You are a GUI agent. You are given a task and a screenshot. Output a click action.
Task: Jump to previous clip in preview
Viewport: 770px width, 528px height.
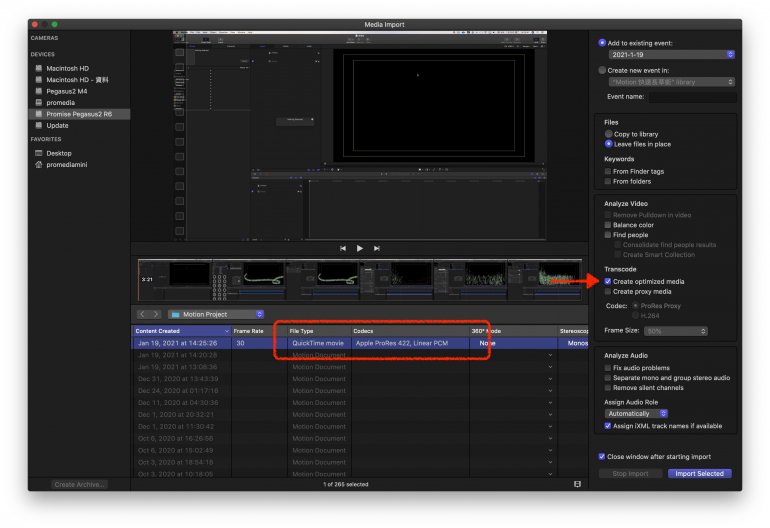342,247
